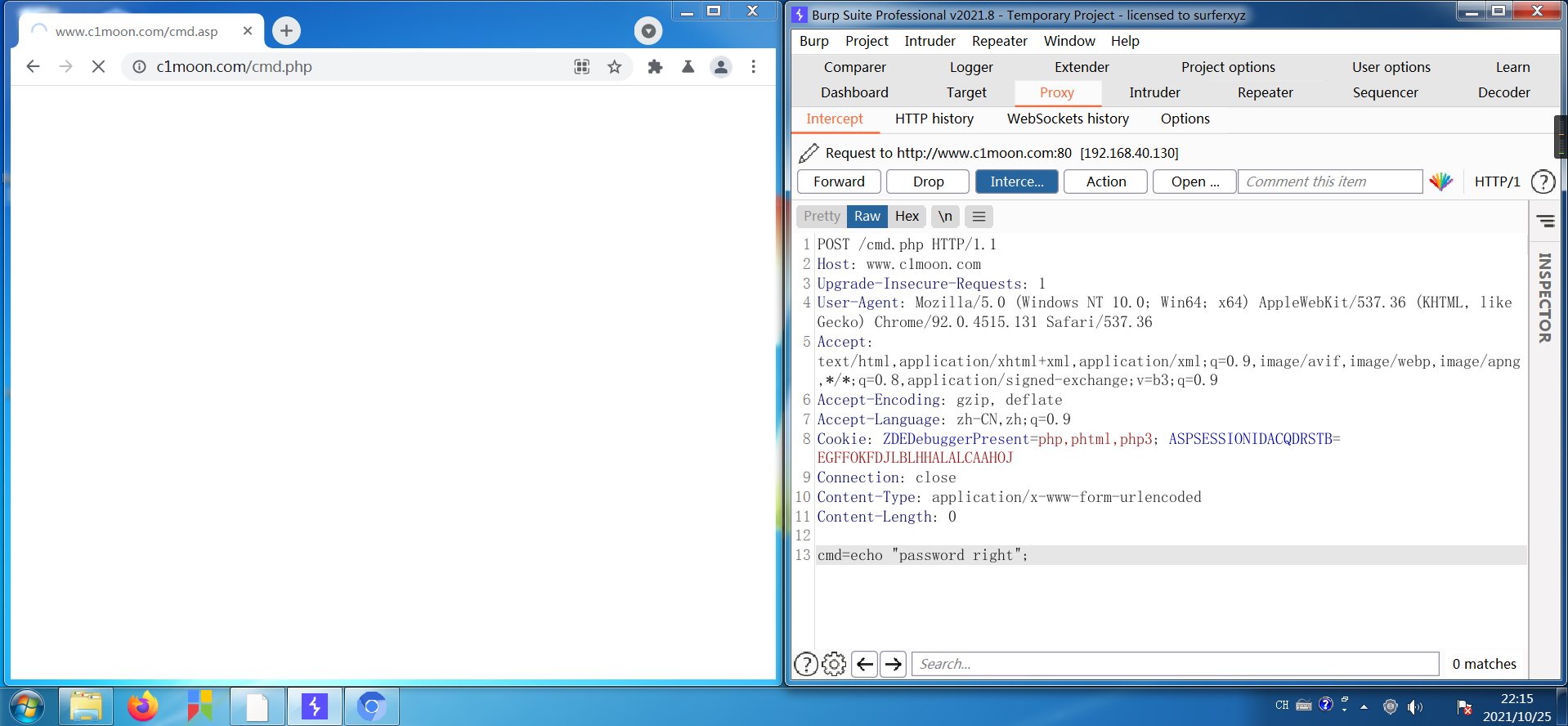Open the Action dropdown button

point(1105,181)
